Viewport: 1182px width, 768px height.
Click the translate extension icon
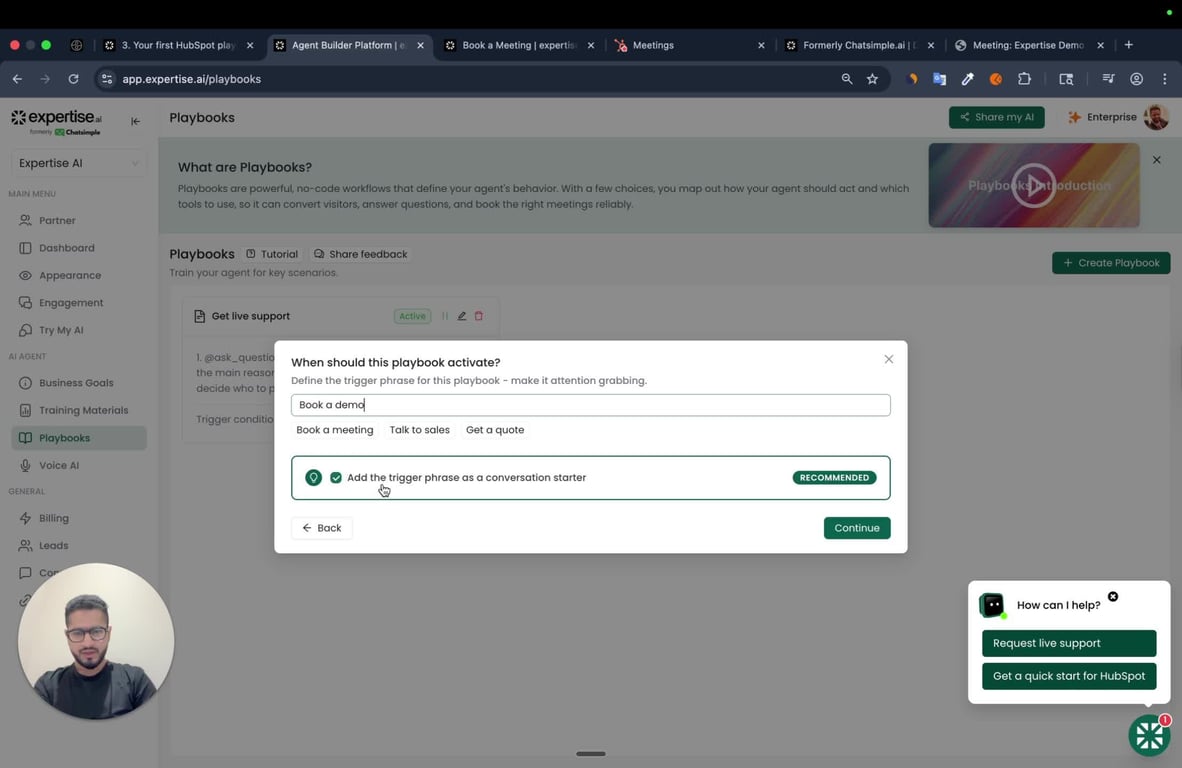939,78
